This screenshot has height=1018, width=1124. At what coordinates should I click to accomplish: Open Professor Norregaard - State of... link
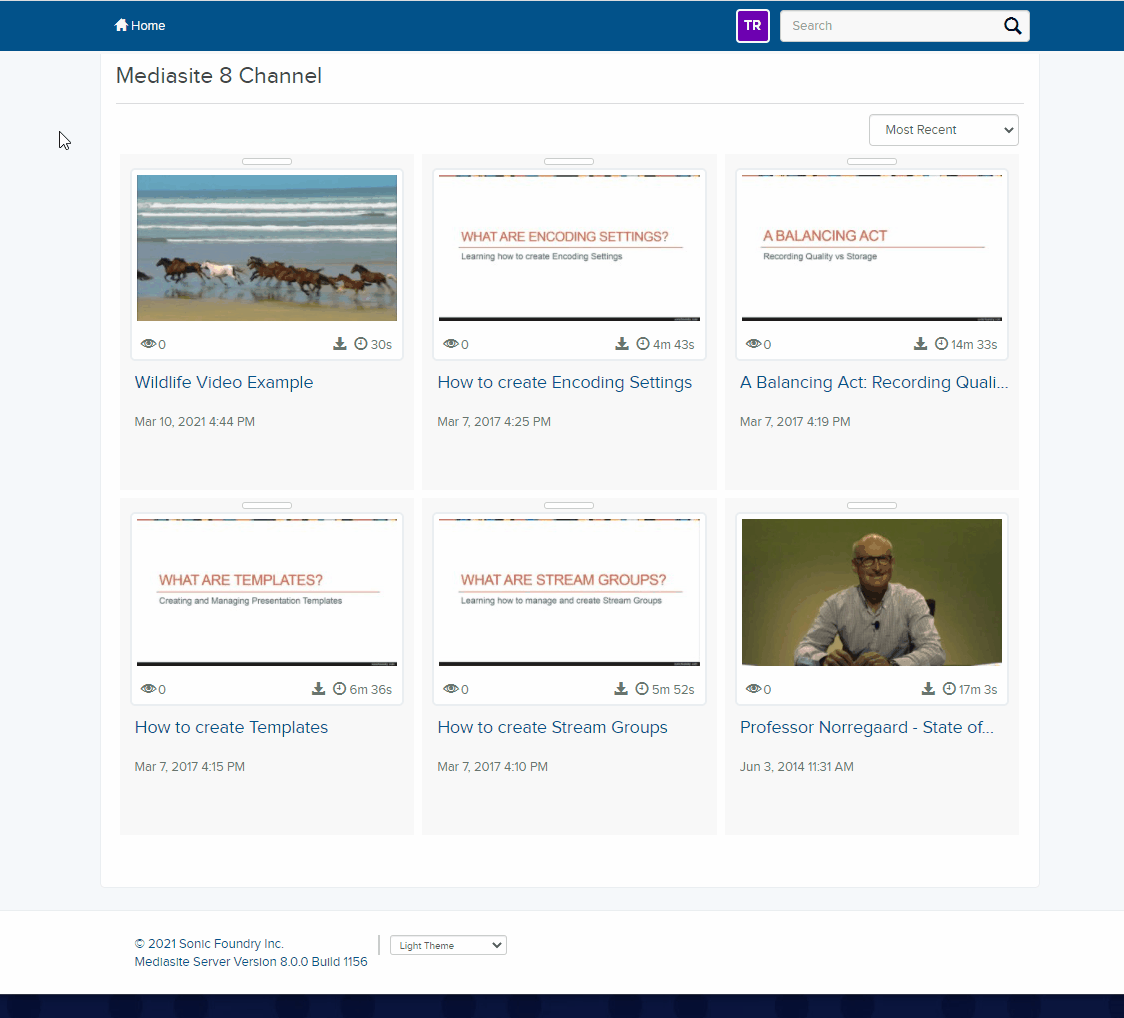[867, 727]
